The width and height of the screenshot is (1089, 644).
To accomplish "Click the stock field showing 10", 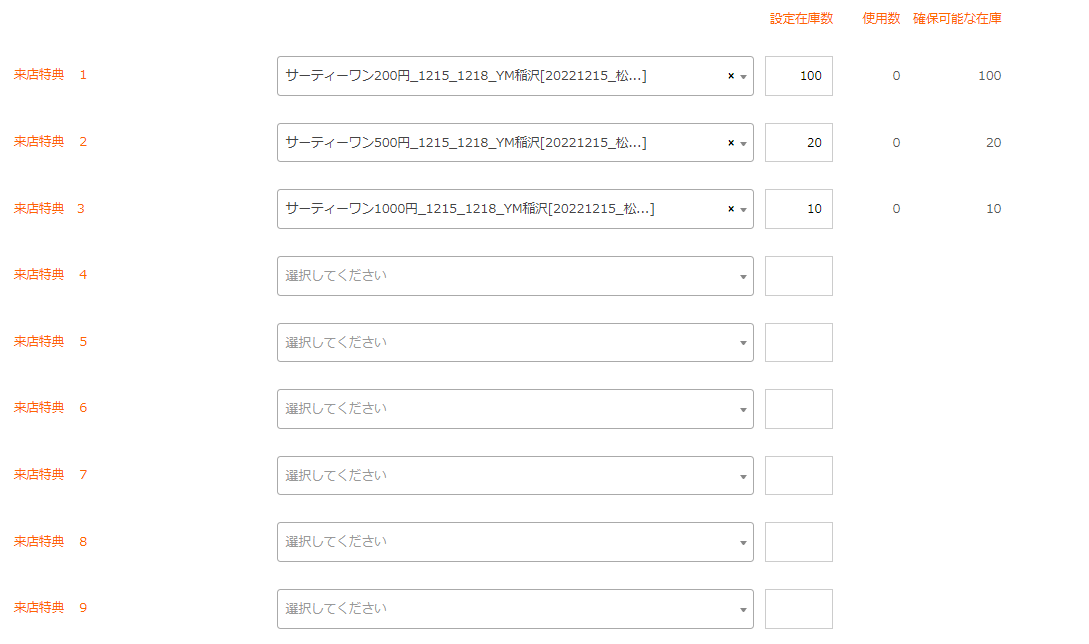I will (x=798, y=209).
